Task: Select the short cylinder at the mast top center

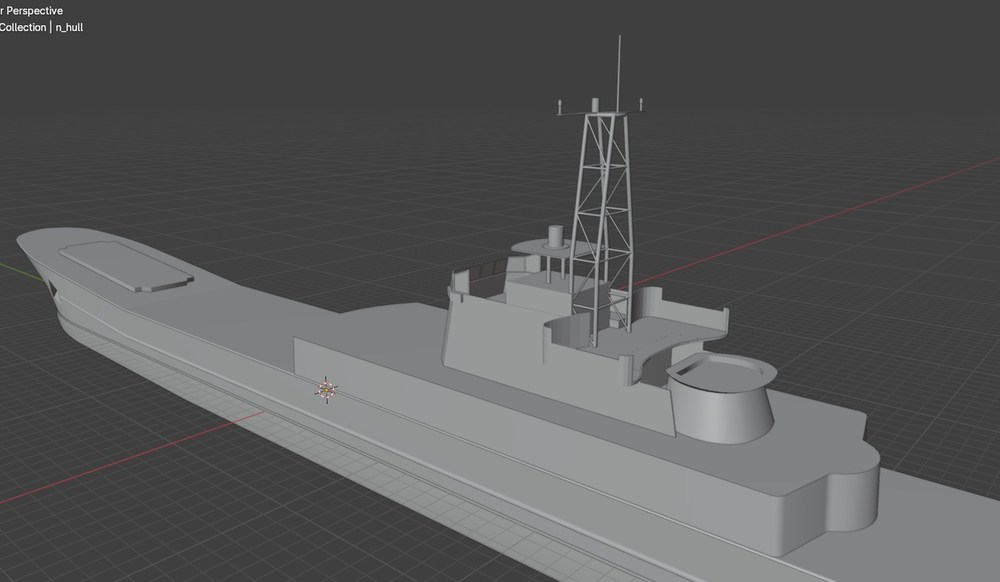Action: point(595,105)
